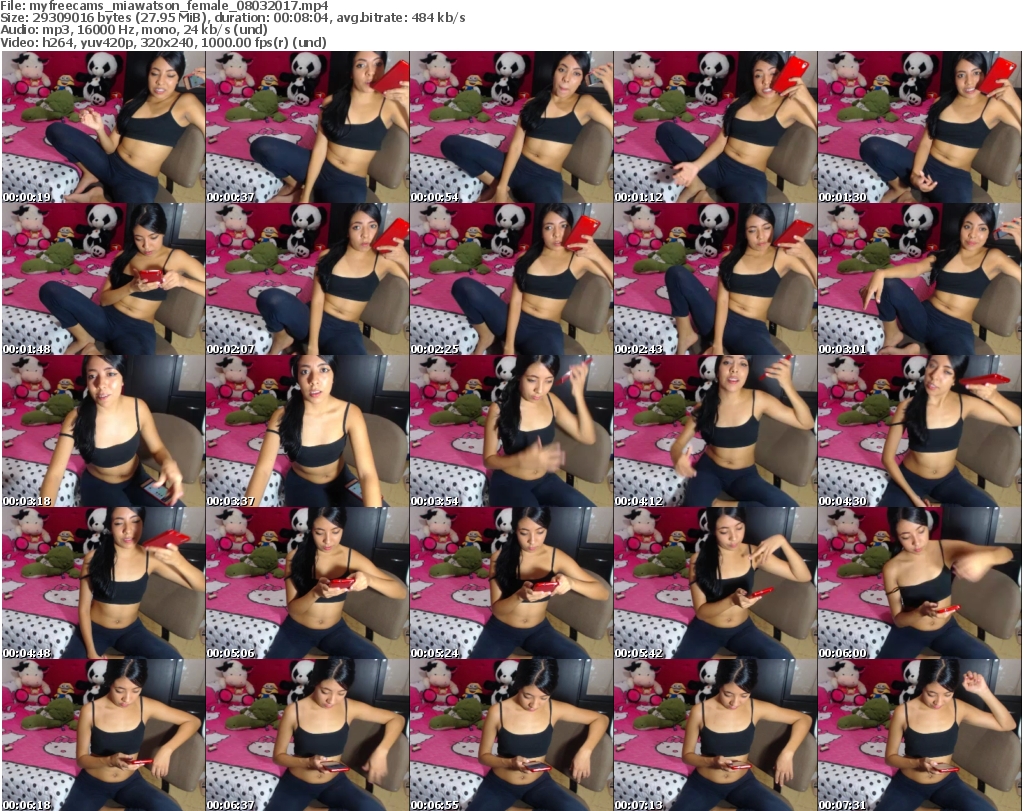This screenshot has width=1024, height=811.
Task: View the frame with timestamp 00:06:37
Action: pyautogui.click(x=308, y=736)
